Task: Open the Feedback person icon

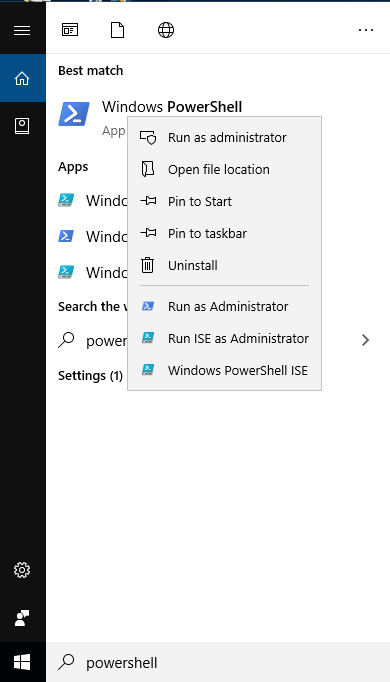Action: click(22, 618)
